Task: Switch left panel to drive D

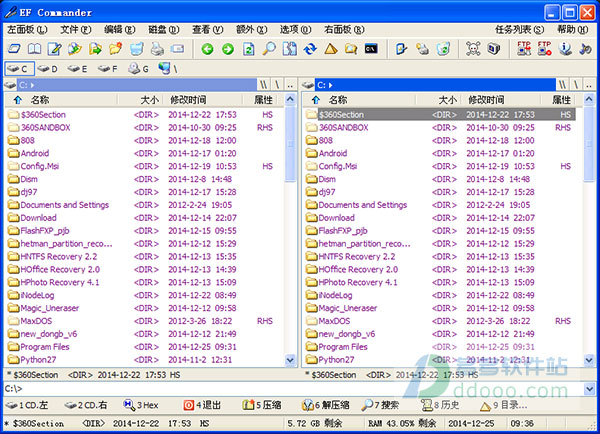Action: click(x=49, y=69)
